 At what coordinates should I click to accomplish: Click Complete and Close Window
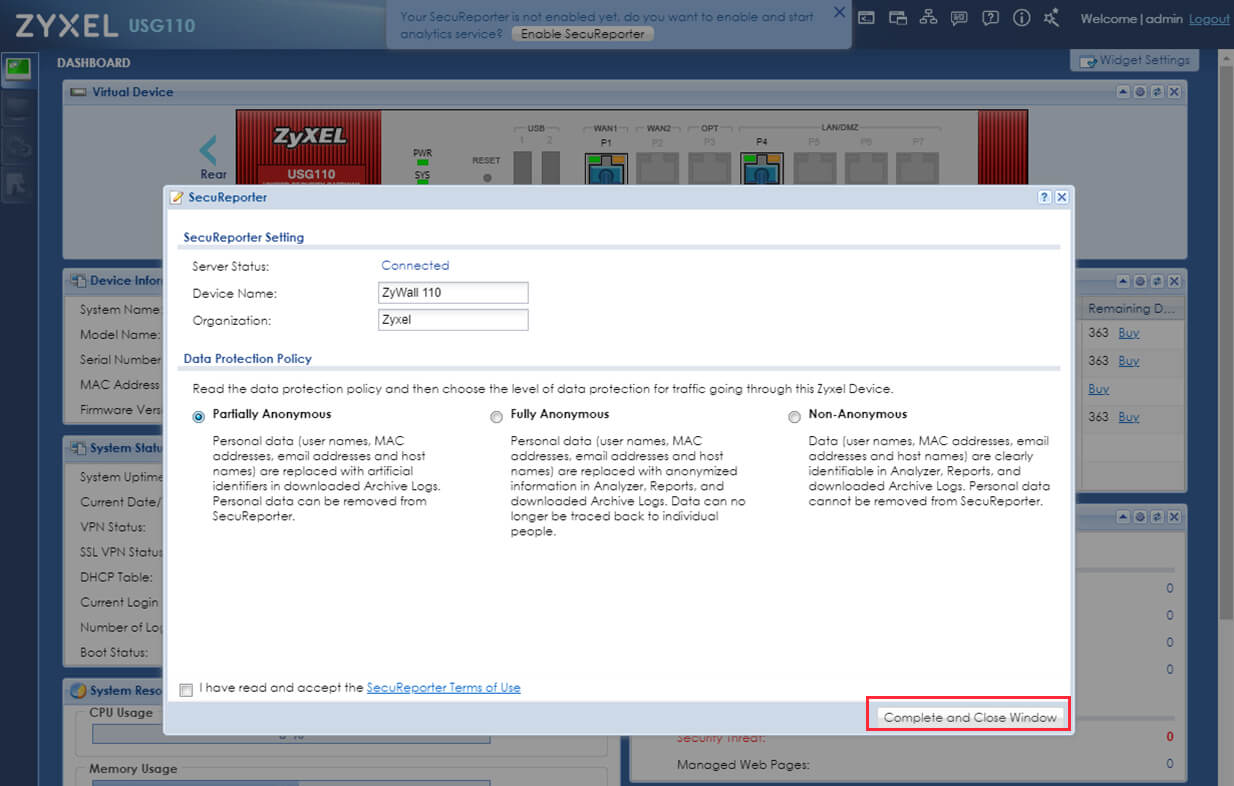point(970,717)
